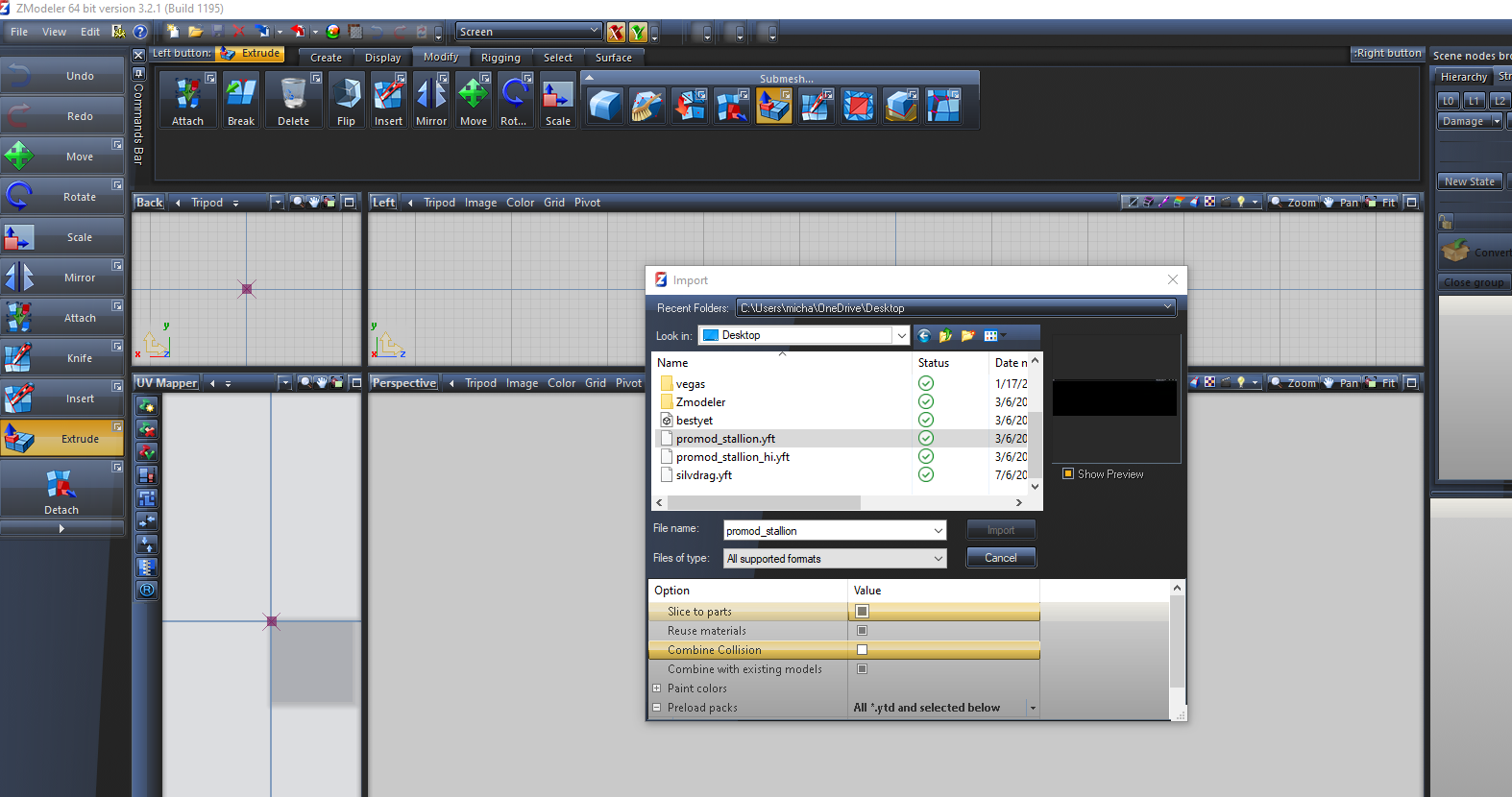Image resolution: width=1512 pixels, height=797 pixels.
Task: Click the Knife tool in the left sidebar
Action: [x=62, y=357]
